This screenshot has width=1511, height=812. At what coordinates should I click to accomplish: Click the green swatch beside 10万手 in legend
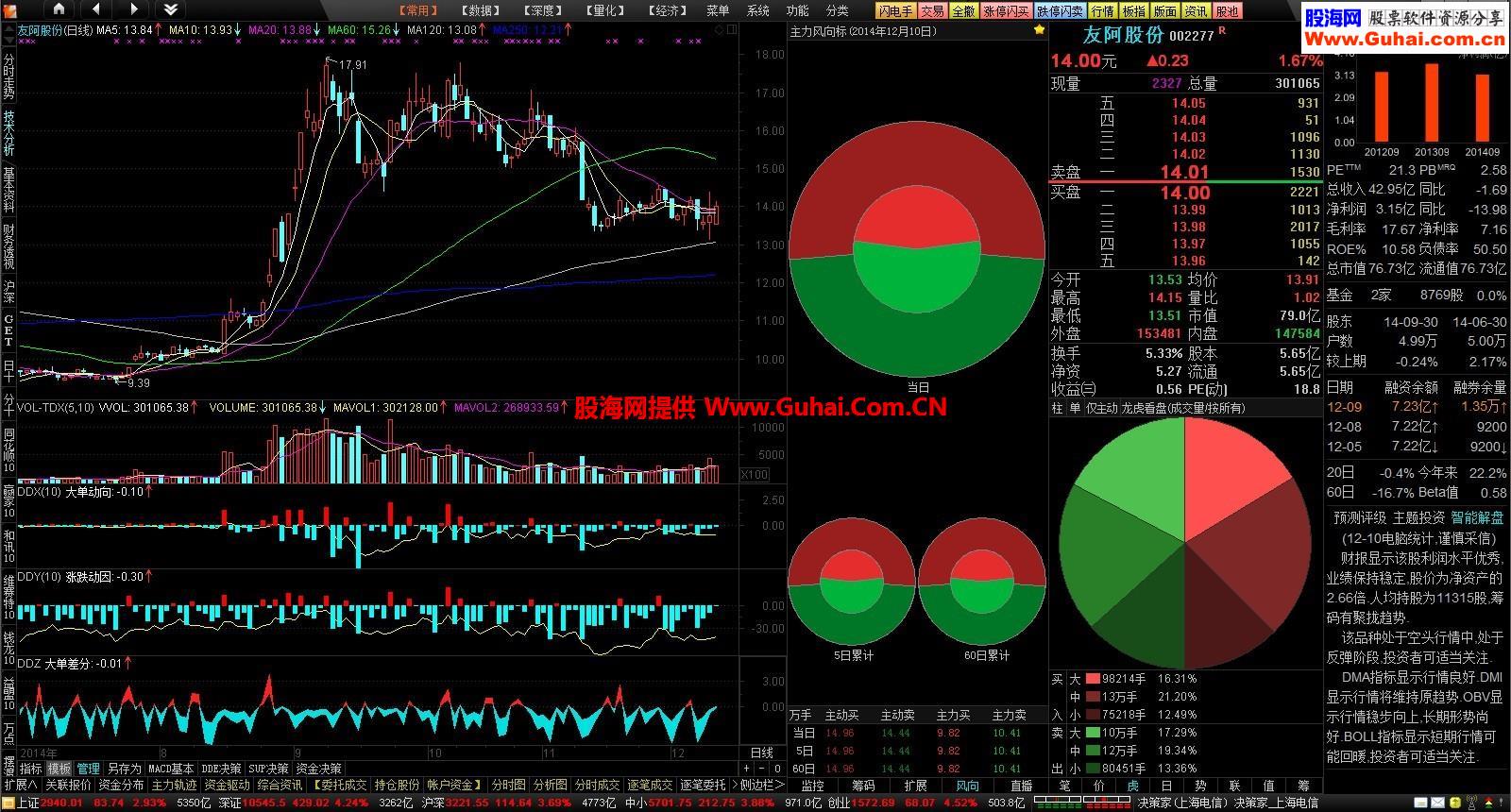pos(1094,733)
